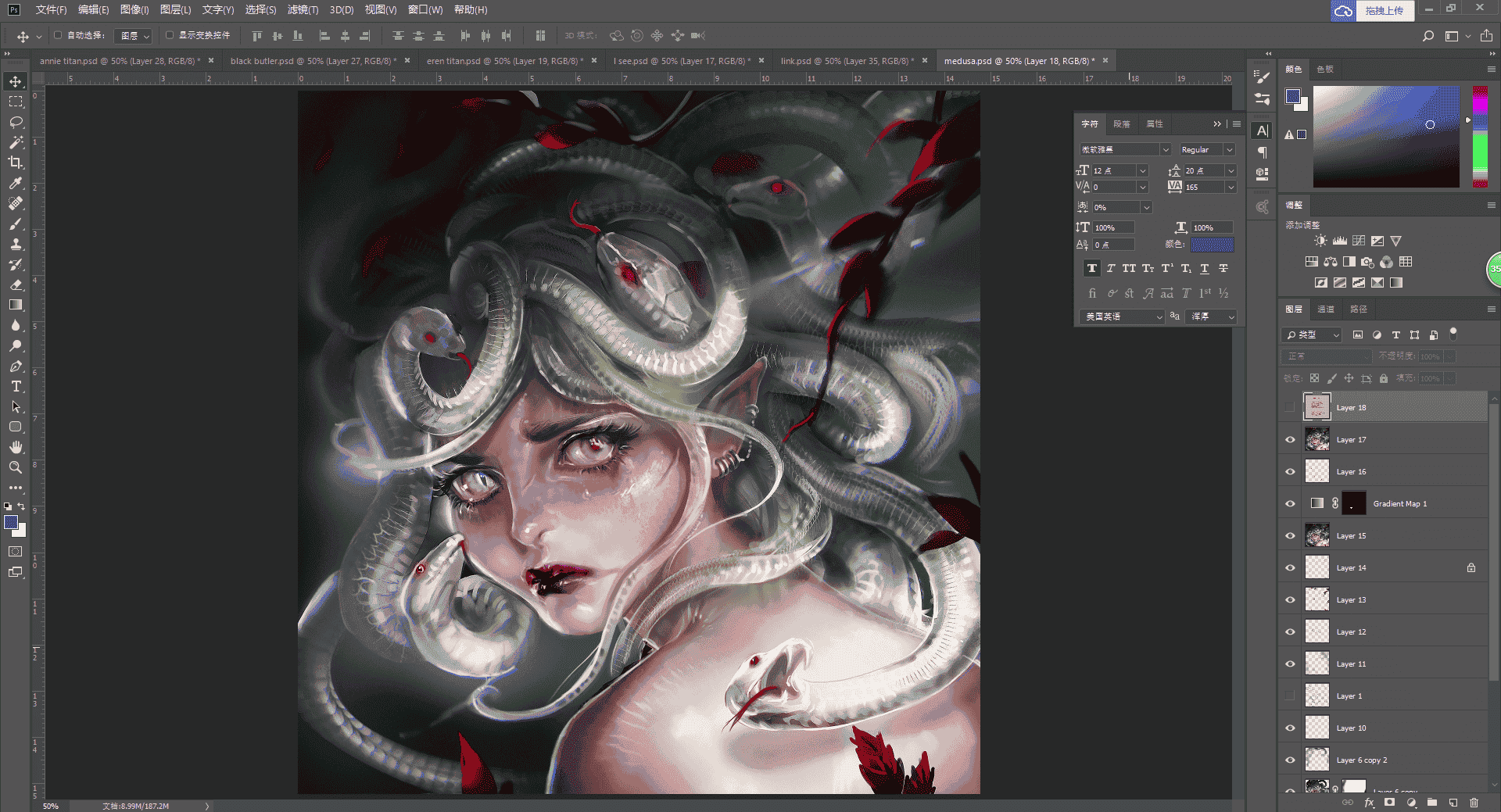
Task: Click the text color swatch in Character panel
Action: pyautogui.click(x=1212, y=245)
